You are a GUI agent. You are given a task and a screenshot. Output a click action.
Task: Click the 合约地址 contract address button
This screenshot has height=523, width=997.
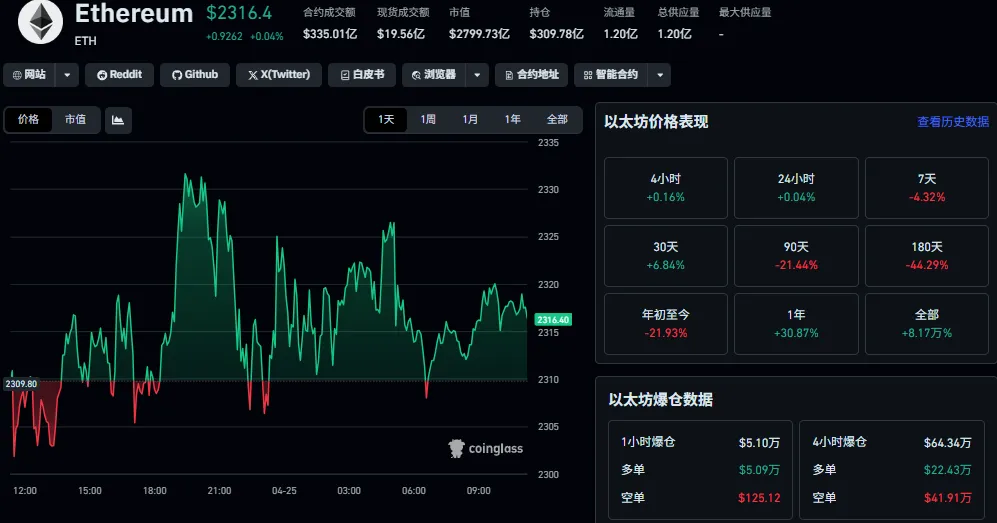(x=531, y=75)
